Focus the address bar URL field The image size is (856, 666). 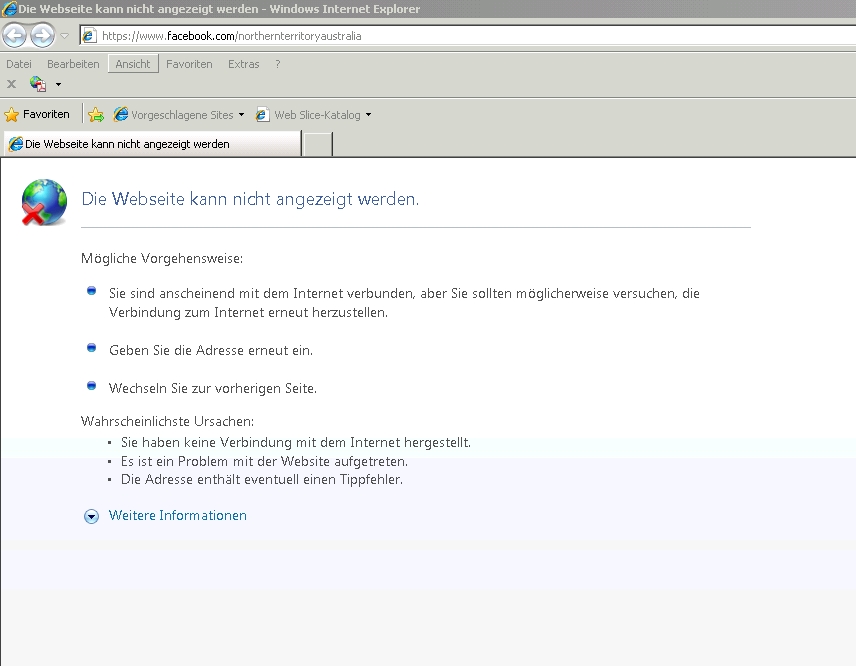467,36
